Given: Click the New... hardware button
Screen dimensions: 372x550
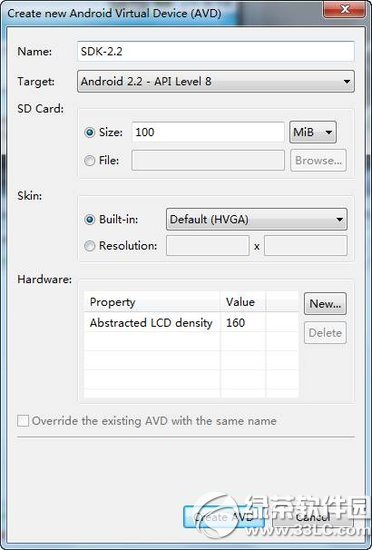Looking at the screenshot, I should [x=325, y=304].
